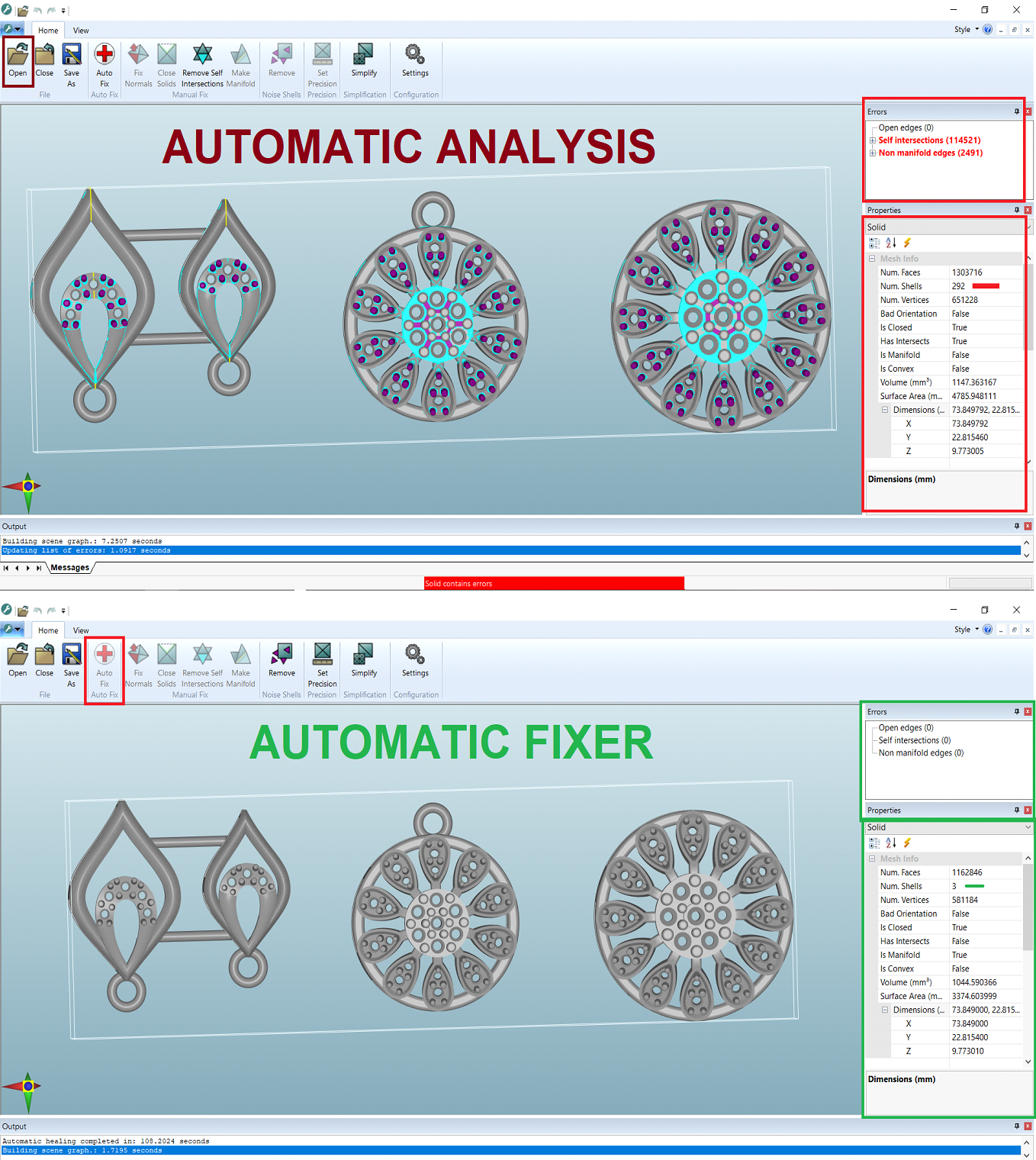
Task: Toggle categorized view in Automatic Fixer Properties panel
Action: 874,843
